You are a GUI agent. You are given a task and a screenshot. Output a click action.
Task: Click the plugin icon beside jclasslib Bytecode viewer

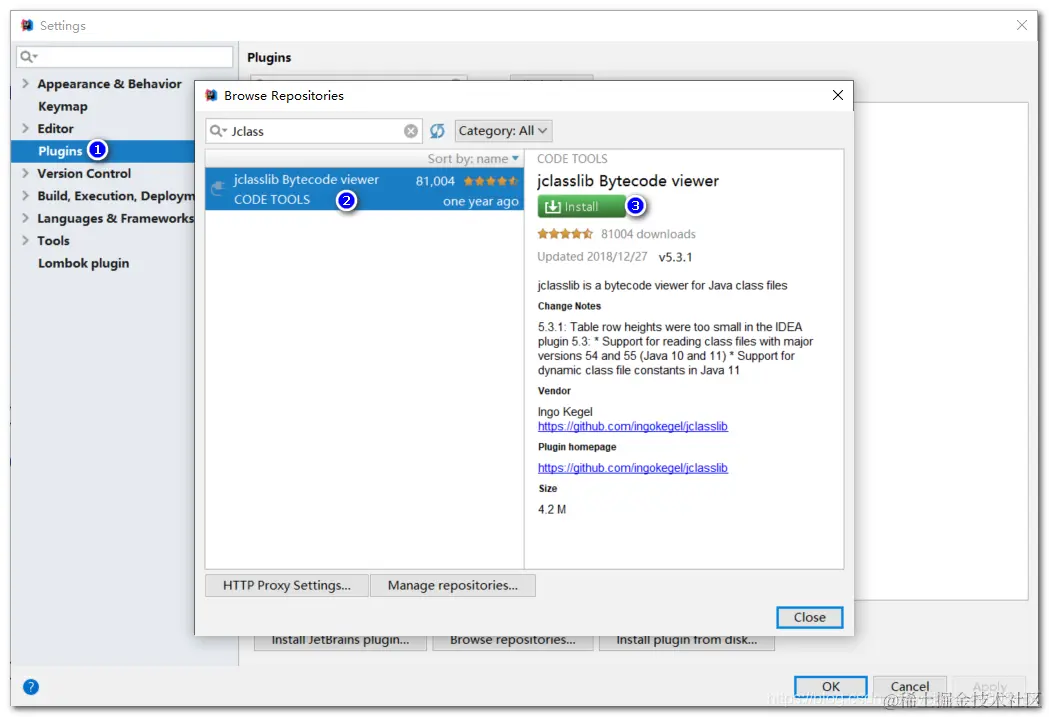coord(217,189)
